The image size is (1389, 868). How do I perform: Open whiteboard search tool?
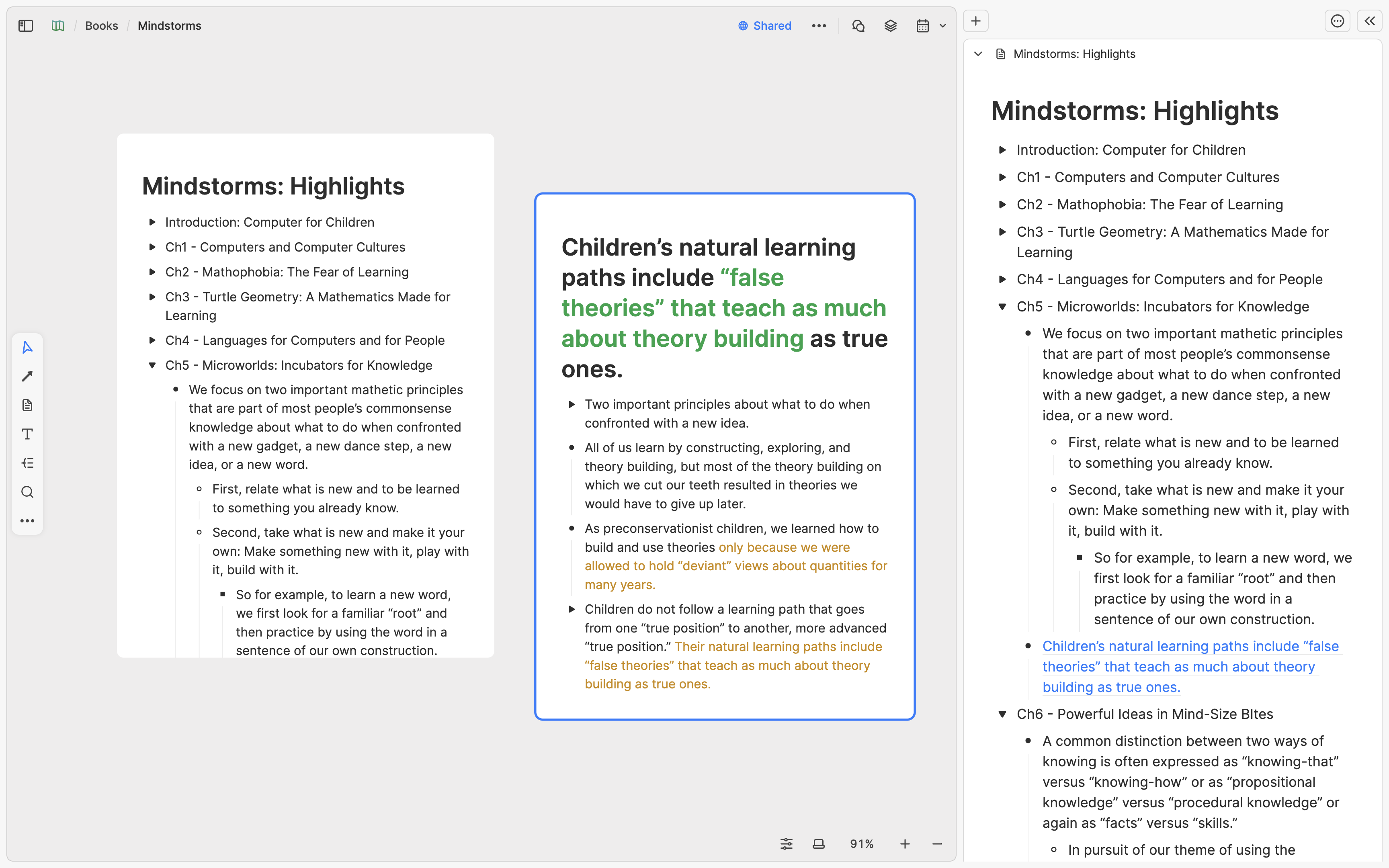click(27, 492)
